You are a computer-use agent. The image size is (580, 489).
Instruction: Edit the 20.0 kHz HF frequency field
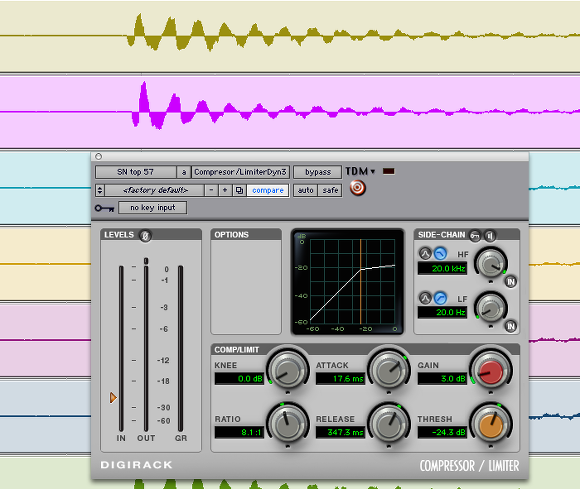click(x=442, y=268)
